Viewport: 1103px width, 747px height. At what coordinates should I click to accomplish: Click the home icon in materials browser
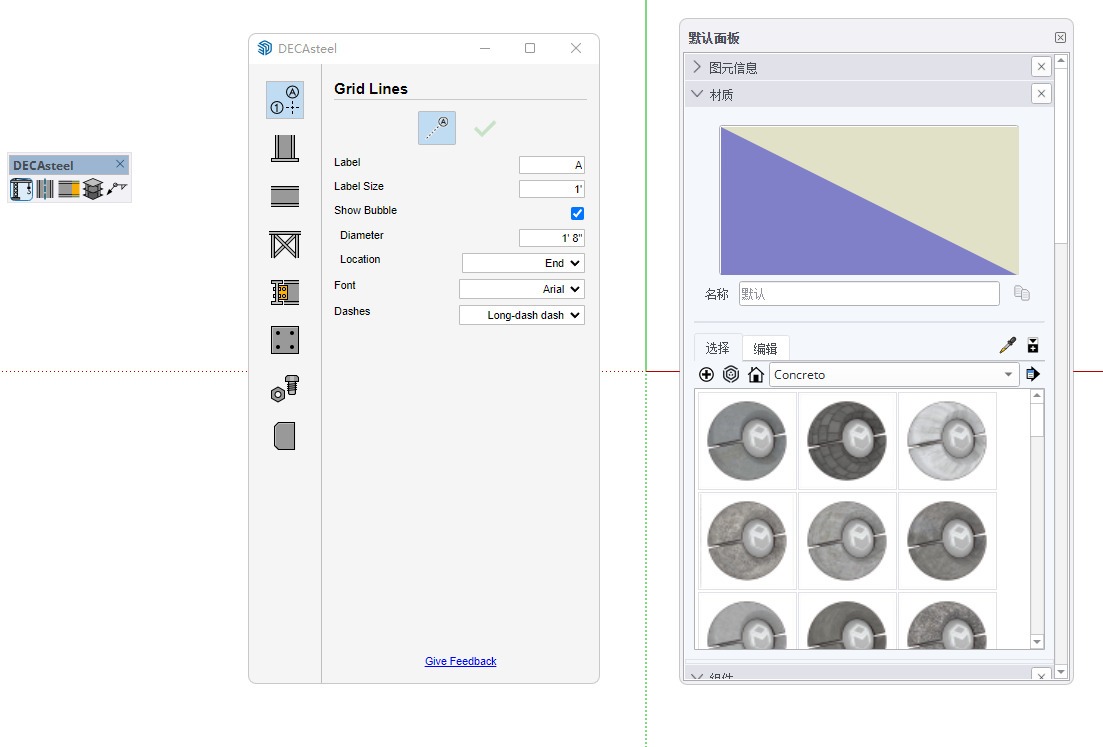pos(756,375)
